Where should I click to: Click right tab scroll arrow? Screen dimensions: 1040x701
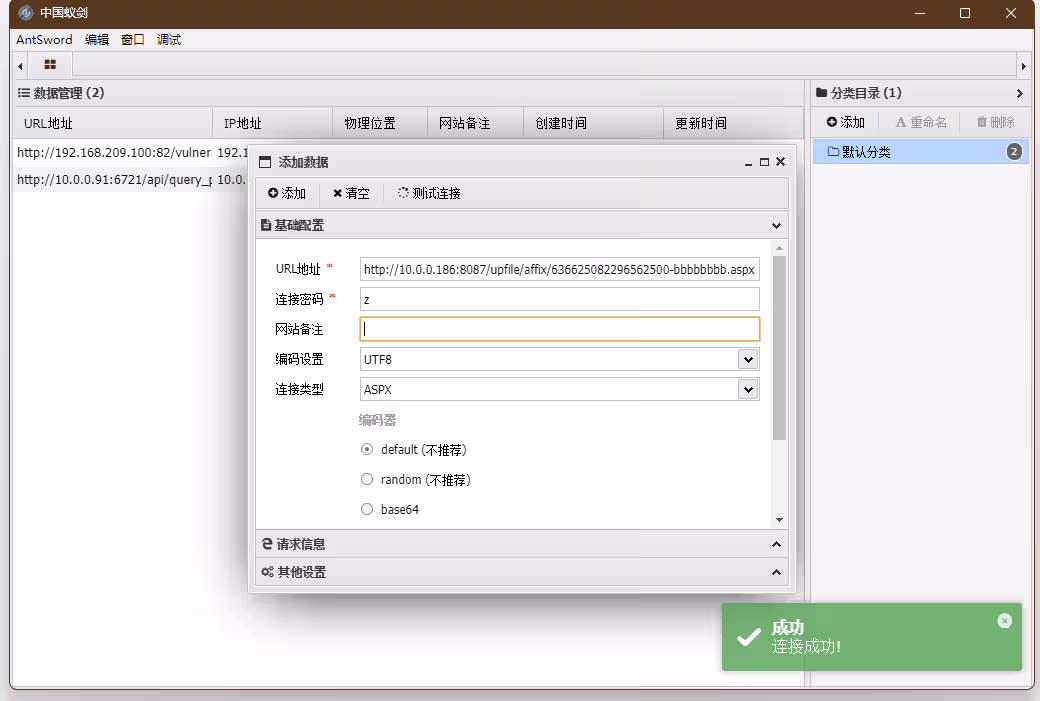[x=1023, y=66]
